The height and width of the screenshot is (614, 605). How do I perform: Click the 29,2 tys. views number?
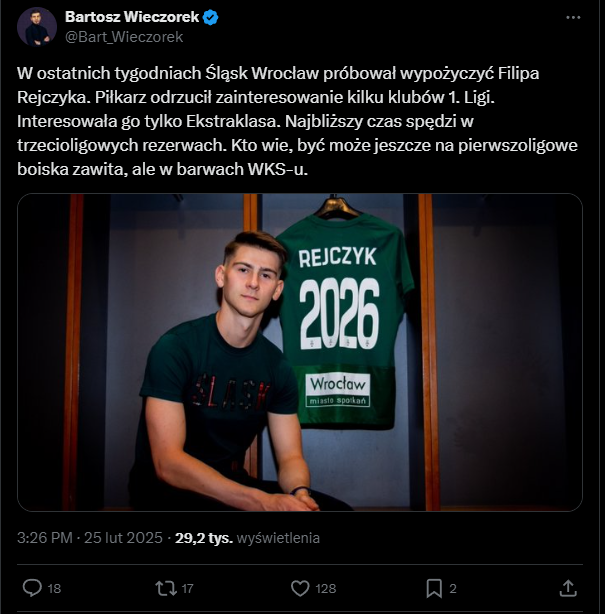204,538
